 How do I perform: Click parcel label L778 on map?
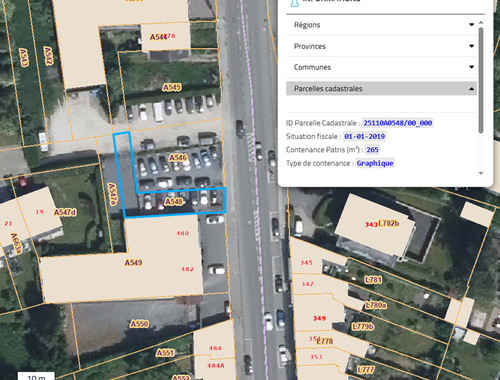point(325,341)
